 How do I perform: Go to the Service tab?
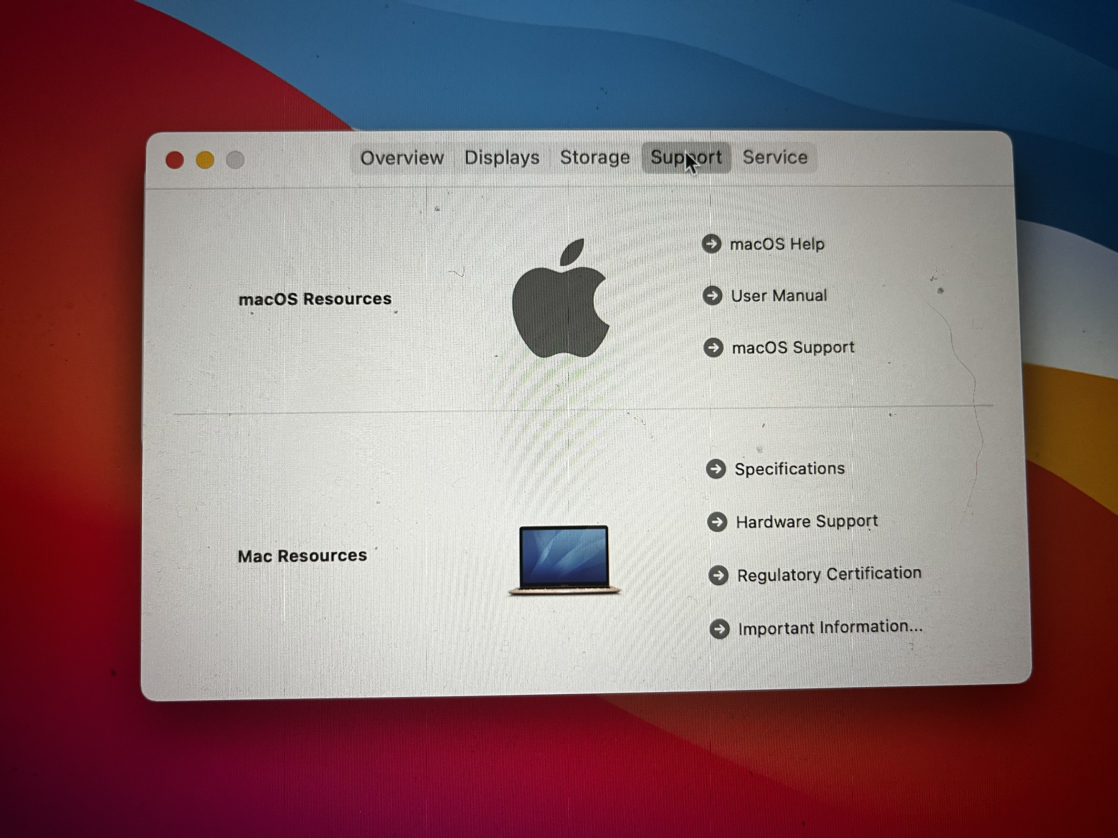pyautogui.click(x=775, y=158)
